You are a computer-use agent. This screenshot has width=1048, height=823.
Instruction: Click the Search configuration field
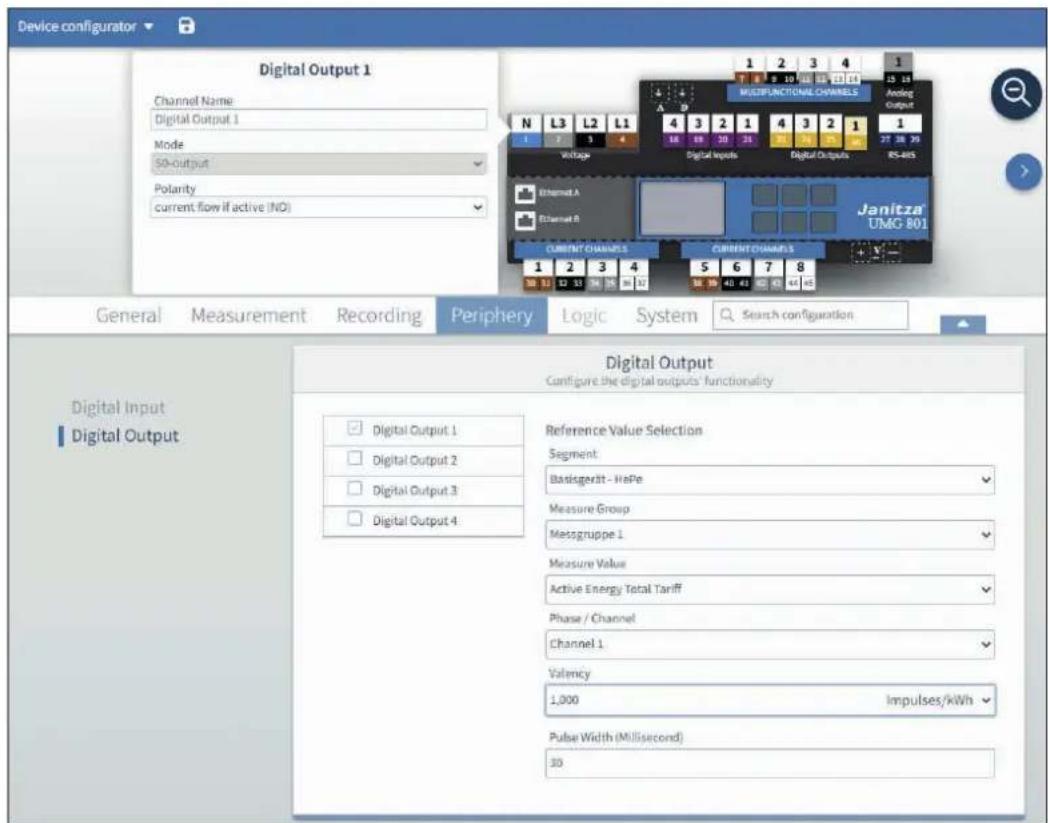(811, 315)
